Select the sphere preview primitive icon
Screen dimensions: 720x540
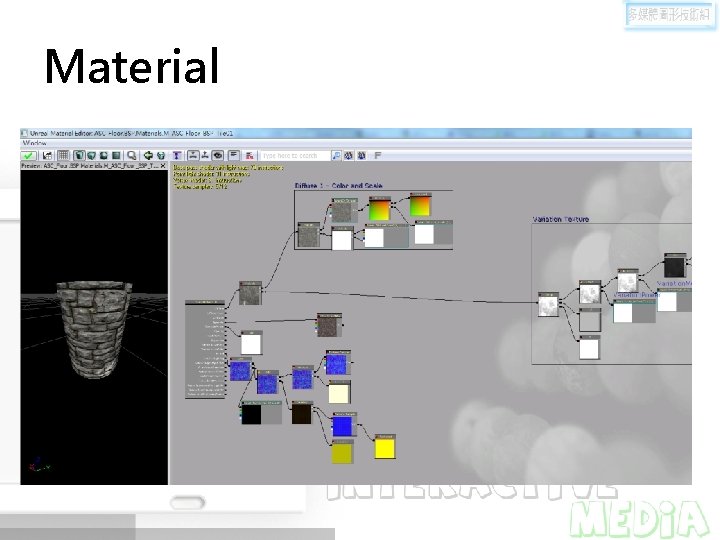click(x=104, y=156)
